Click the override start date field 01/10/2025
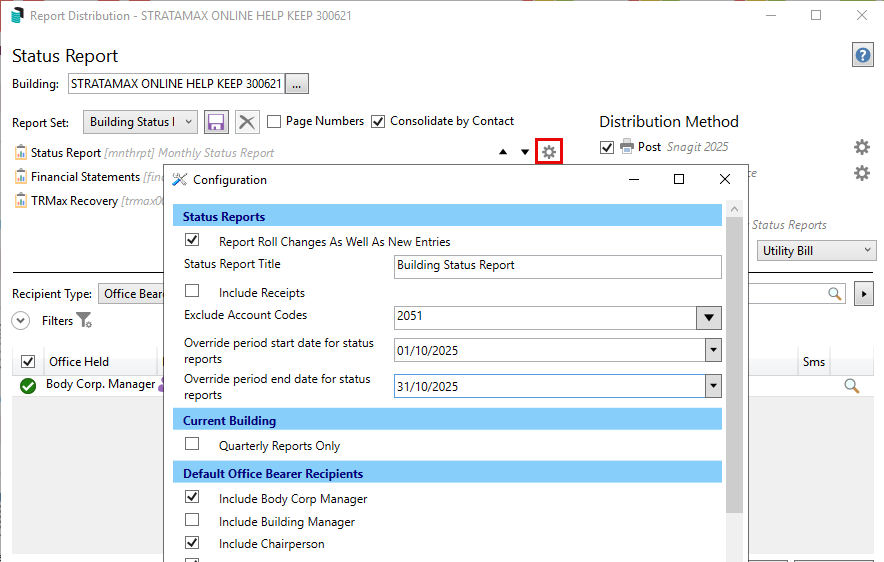 [550, 350]
